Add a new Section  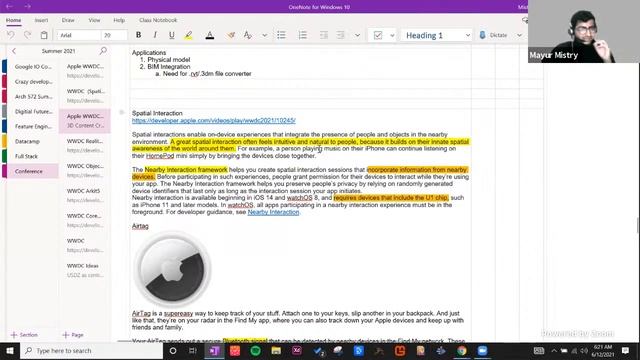pos(24,335)
